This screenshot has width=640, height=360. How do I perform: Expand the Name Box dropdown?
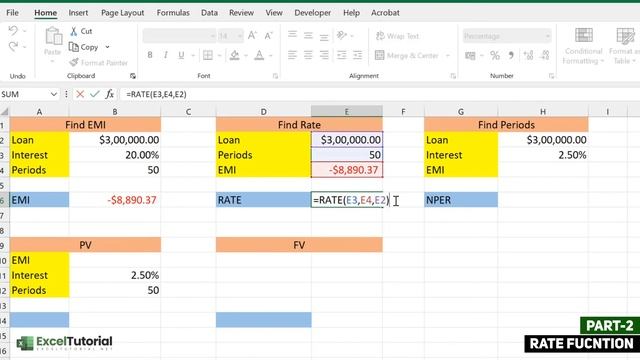pyautogui.click(x=53, y=94)
